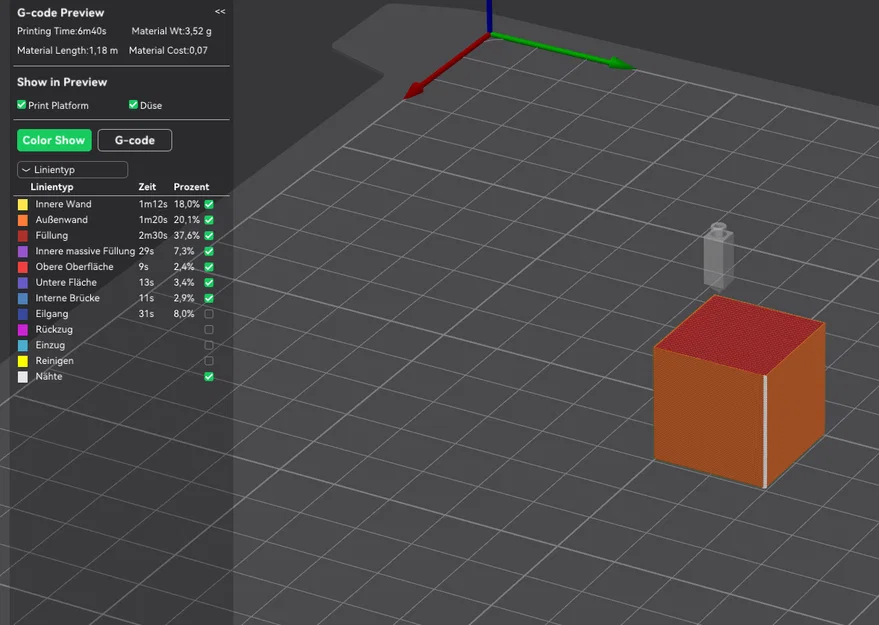Click the Reinigen yellow color swatch

23,361
